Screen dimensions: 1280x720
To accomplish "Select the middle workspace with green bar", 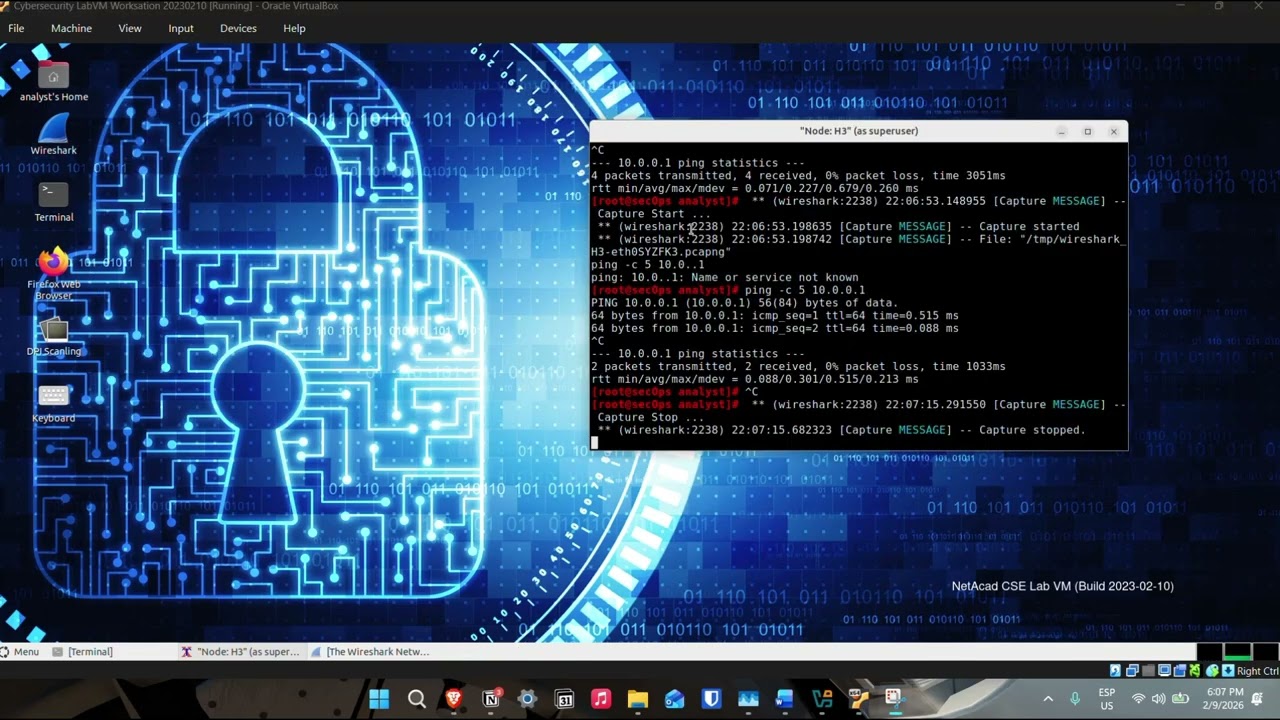I will (x=1237, y=651).
